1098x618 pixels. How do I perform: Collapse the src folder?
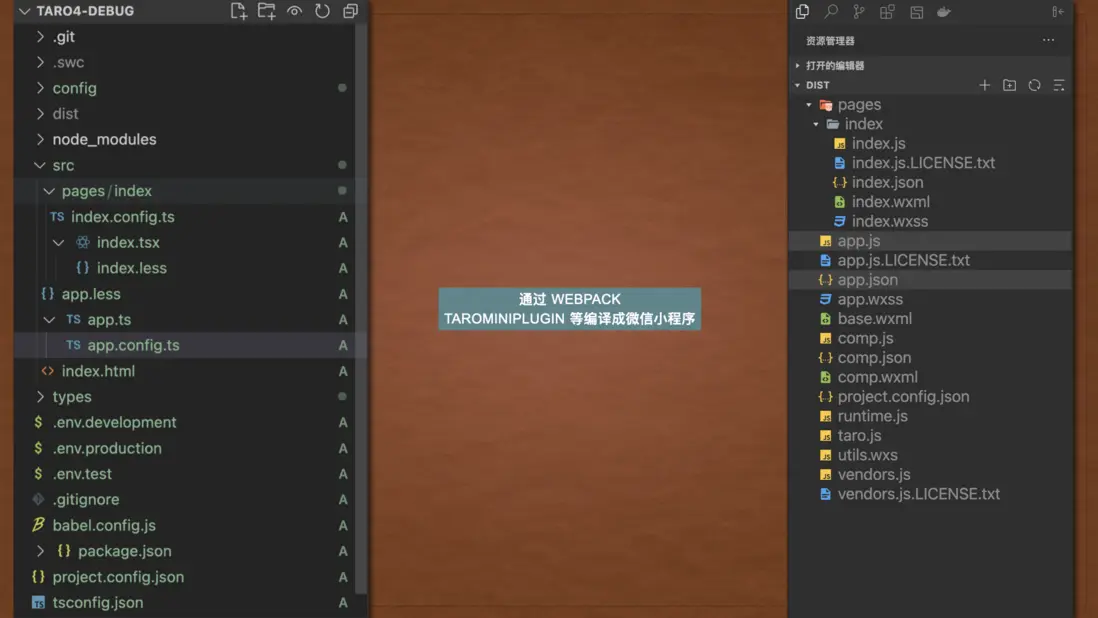40,165
